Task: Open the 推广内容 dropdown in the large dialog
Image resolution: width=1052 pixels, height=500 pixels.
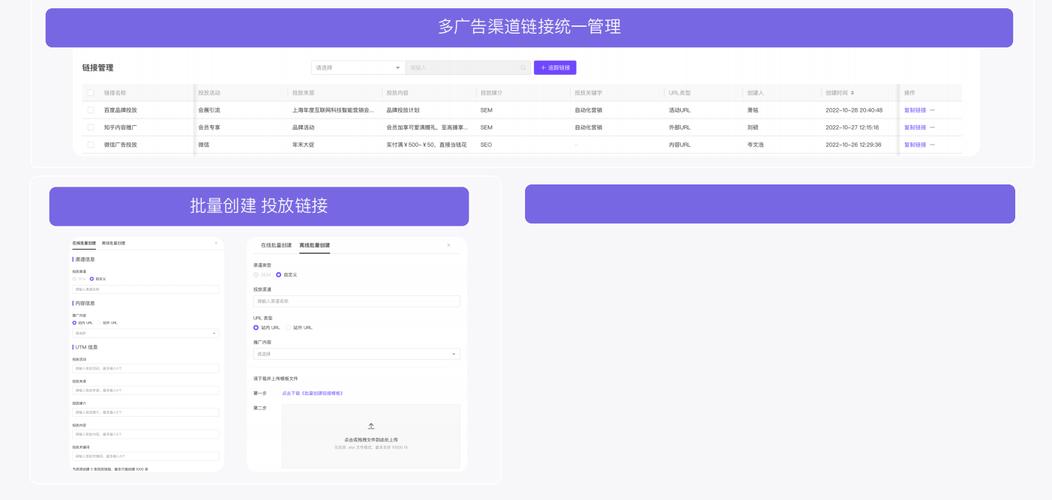Action: pyautogui.click(x=356, y=354)
